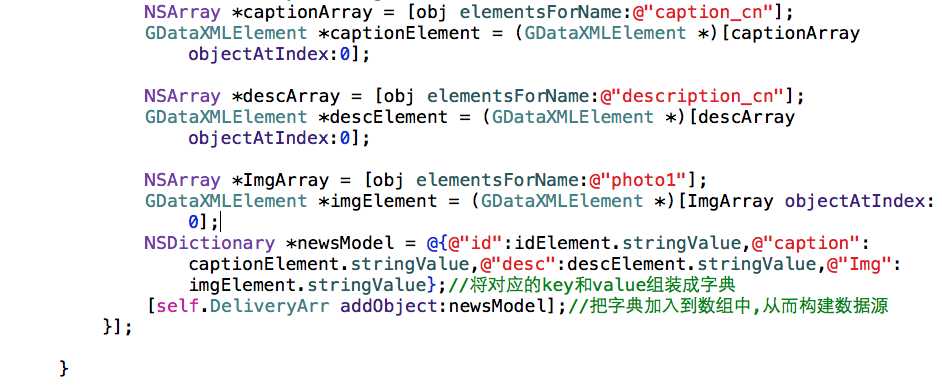Click the 0]; line with the text cursor
Viewport: 942px width, 386px height.
click(204, 222)
